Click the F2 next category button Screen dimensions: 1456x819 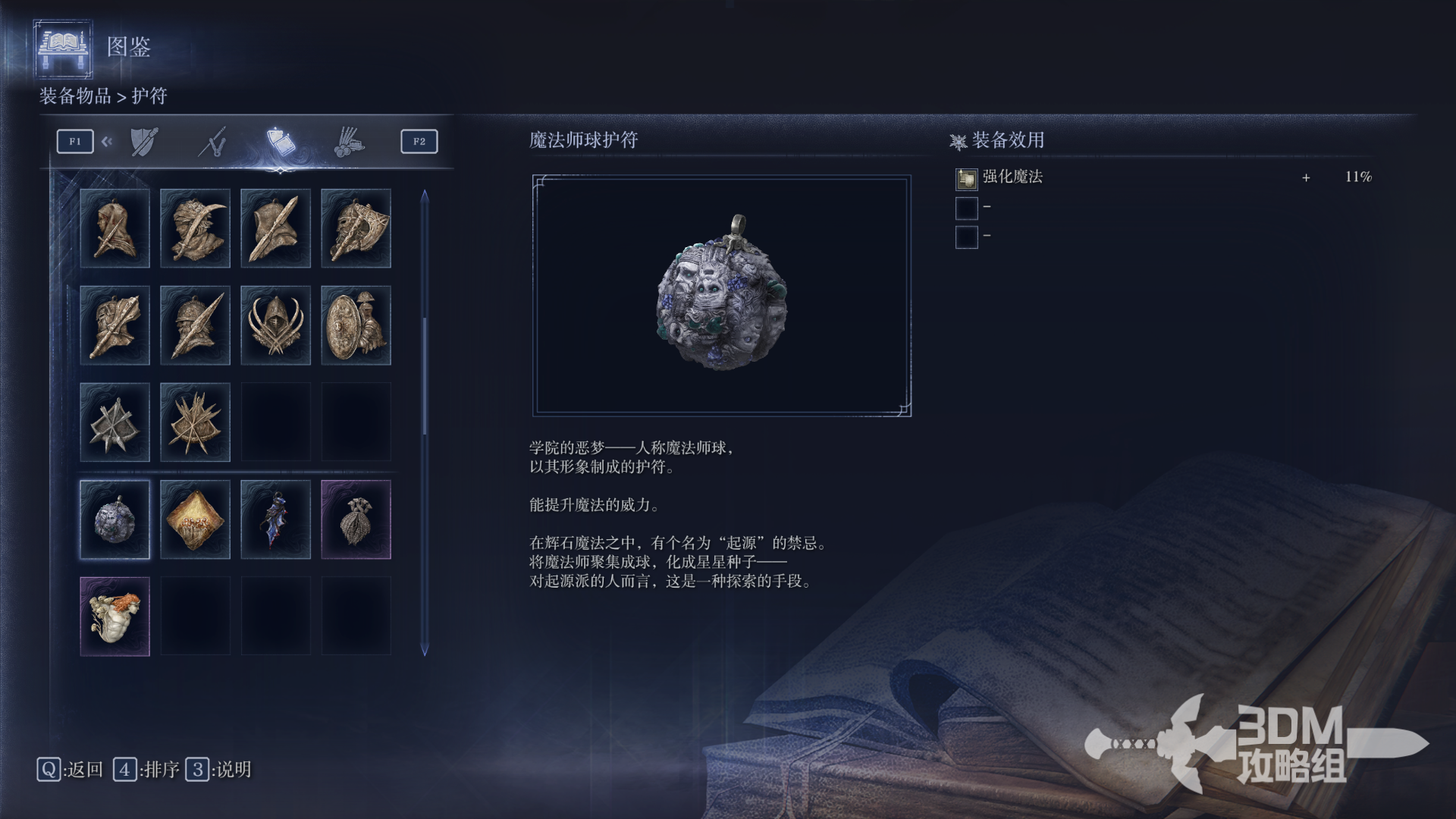coord(419,141)
